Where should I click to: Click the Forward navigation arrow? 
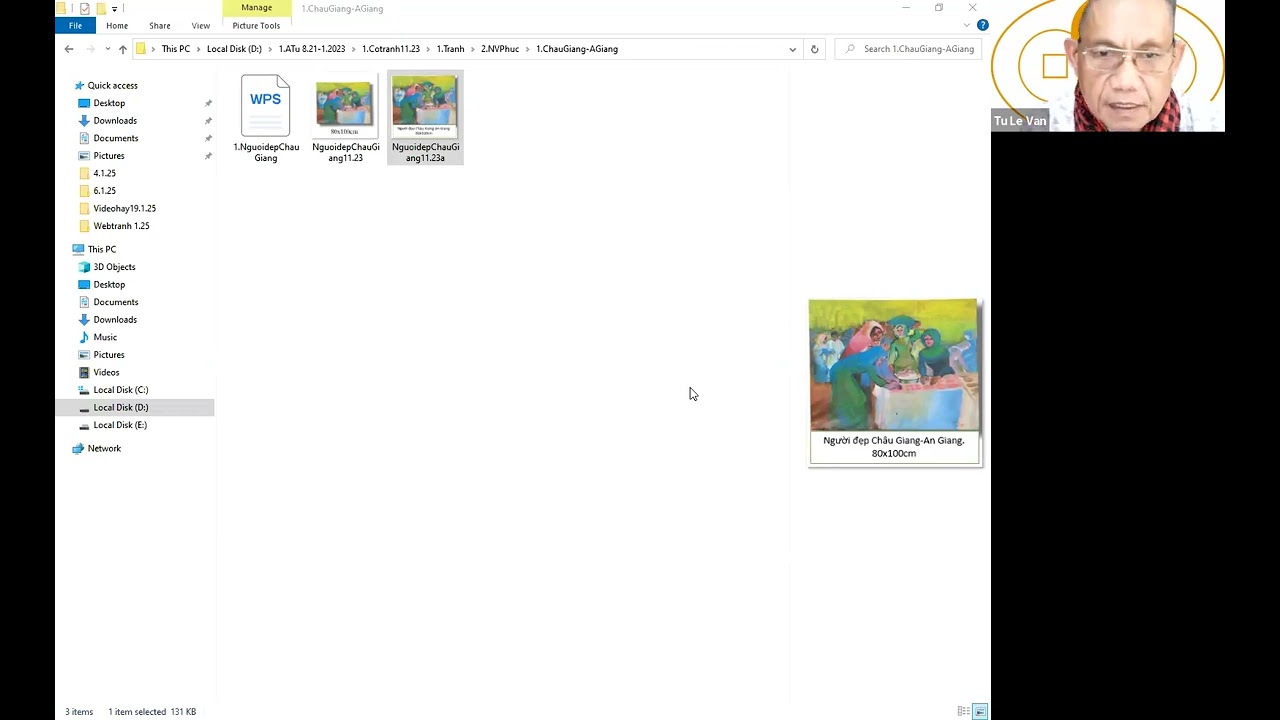pyautogui.click(x=91, y=49)
